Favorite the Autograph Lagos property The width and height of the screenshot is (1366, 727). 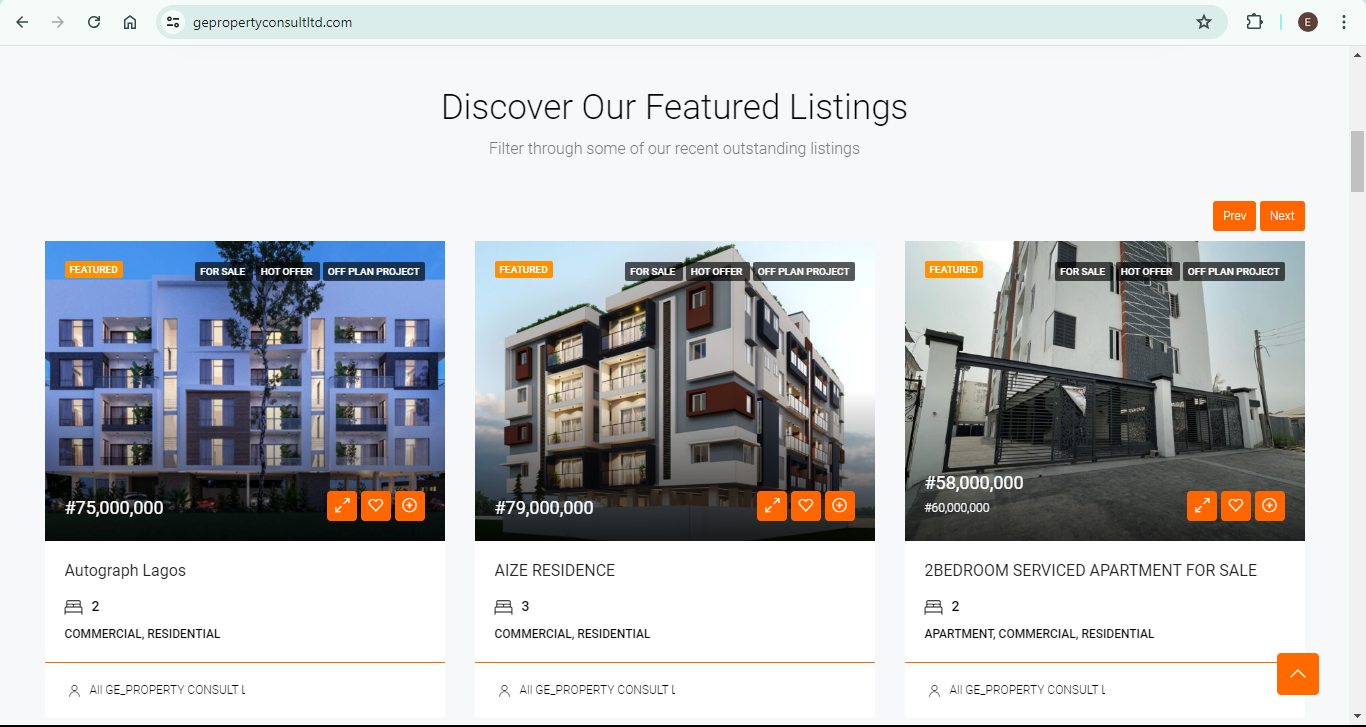tap(376, 506)
